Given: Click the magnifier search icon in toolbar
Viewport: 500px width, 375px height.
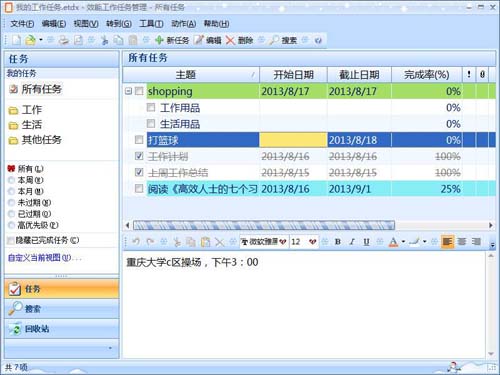Looking at the screenshot, I should tap(274, 40).
